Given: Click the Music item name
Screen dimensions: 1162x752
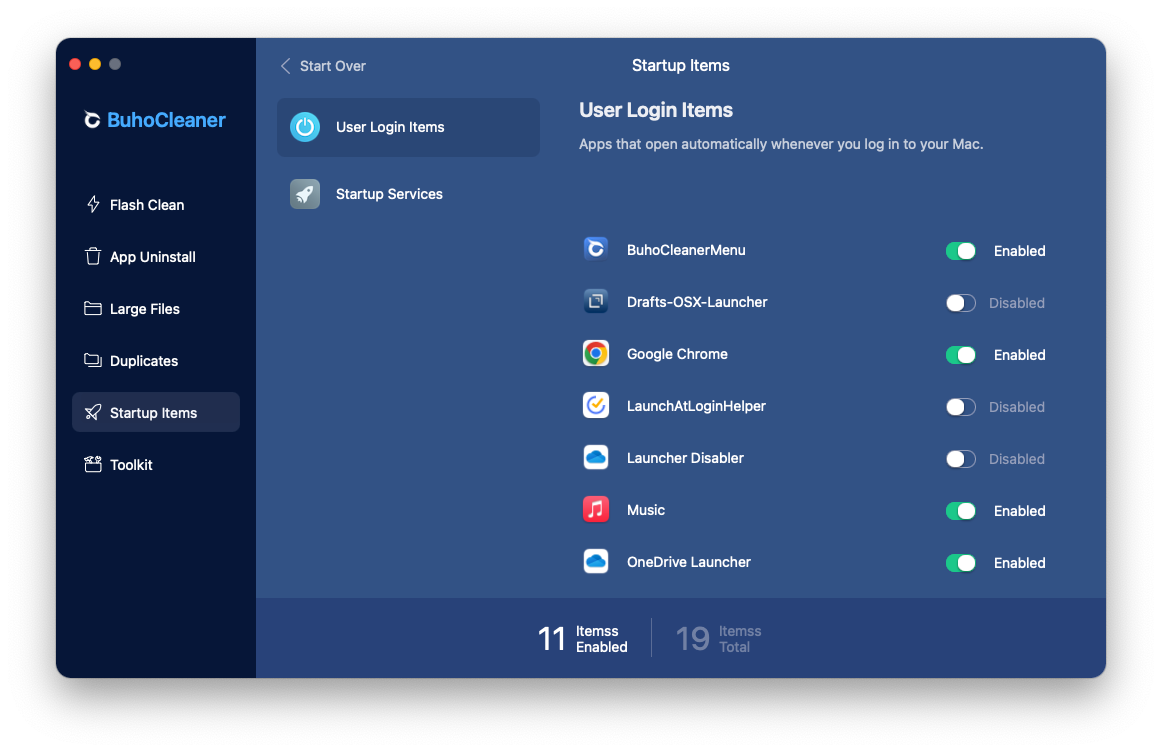Looking at the screenshot, I should coord(646,510).
